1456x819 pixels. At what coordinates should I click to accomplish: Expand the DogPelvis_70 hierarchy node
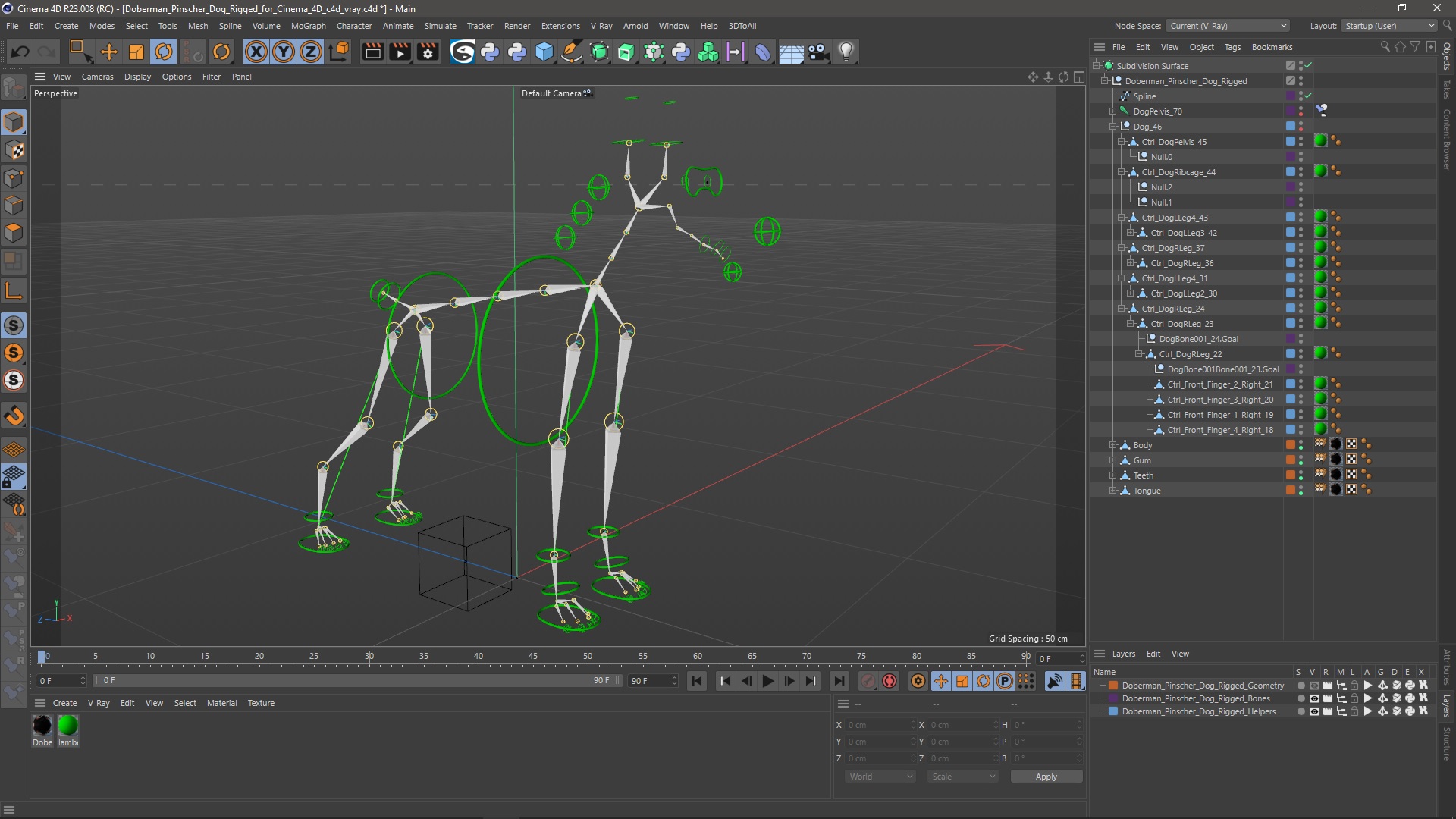1111,110
